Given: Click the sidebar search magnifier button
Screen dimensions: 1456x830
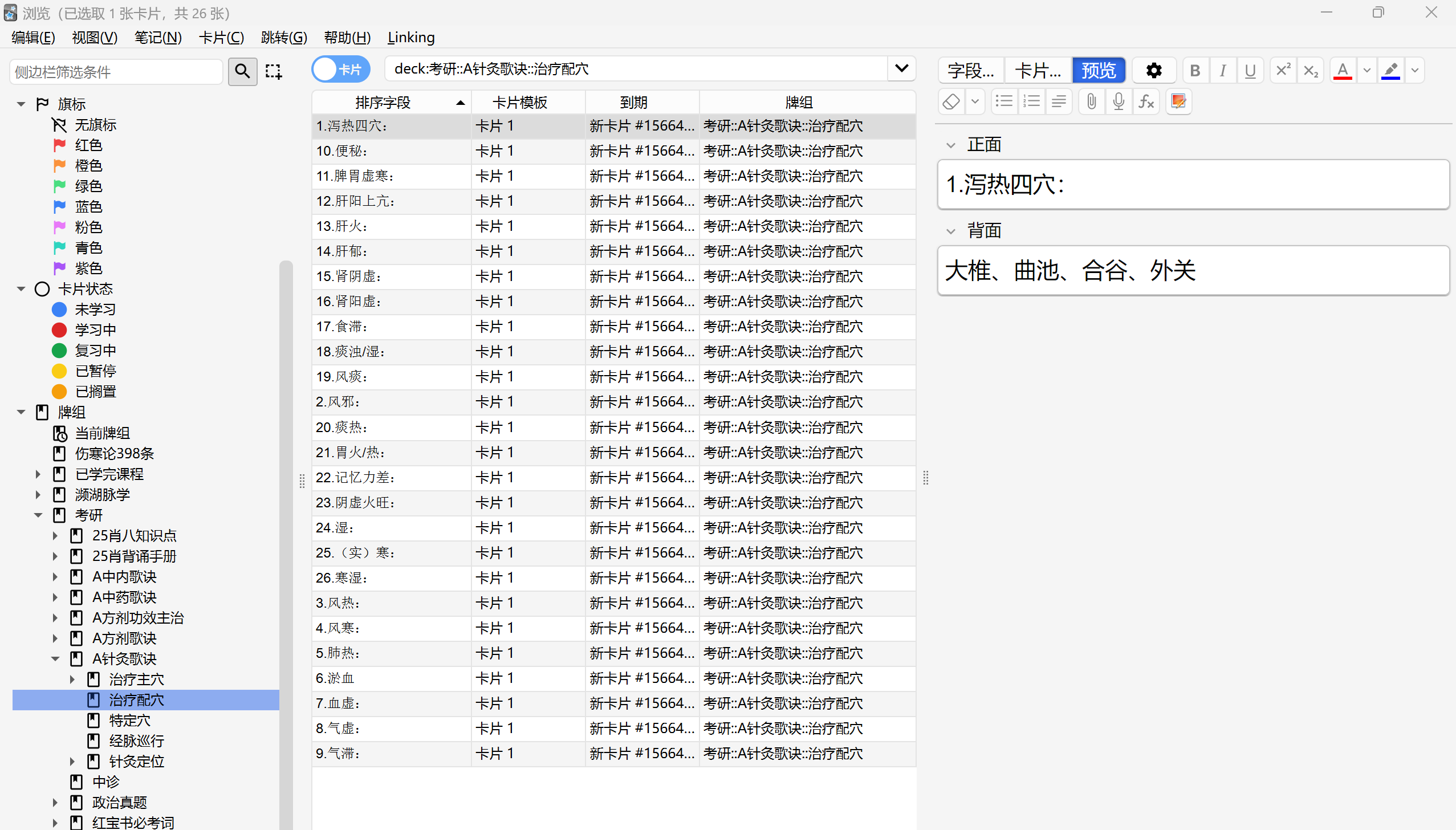Looking at the screenshot, I should 242,71.
